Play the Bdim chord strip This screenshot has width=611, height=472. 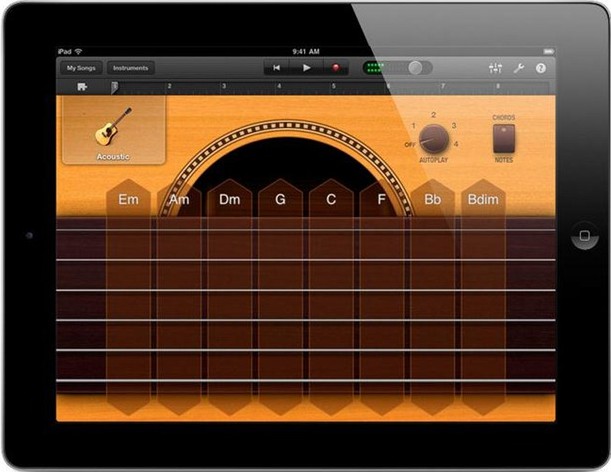pos(483,297)
